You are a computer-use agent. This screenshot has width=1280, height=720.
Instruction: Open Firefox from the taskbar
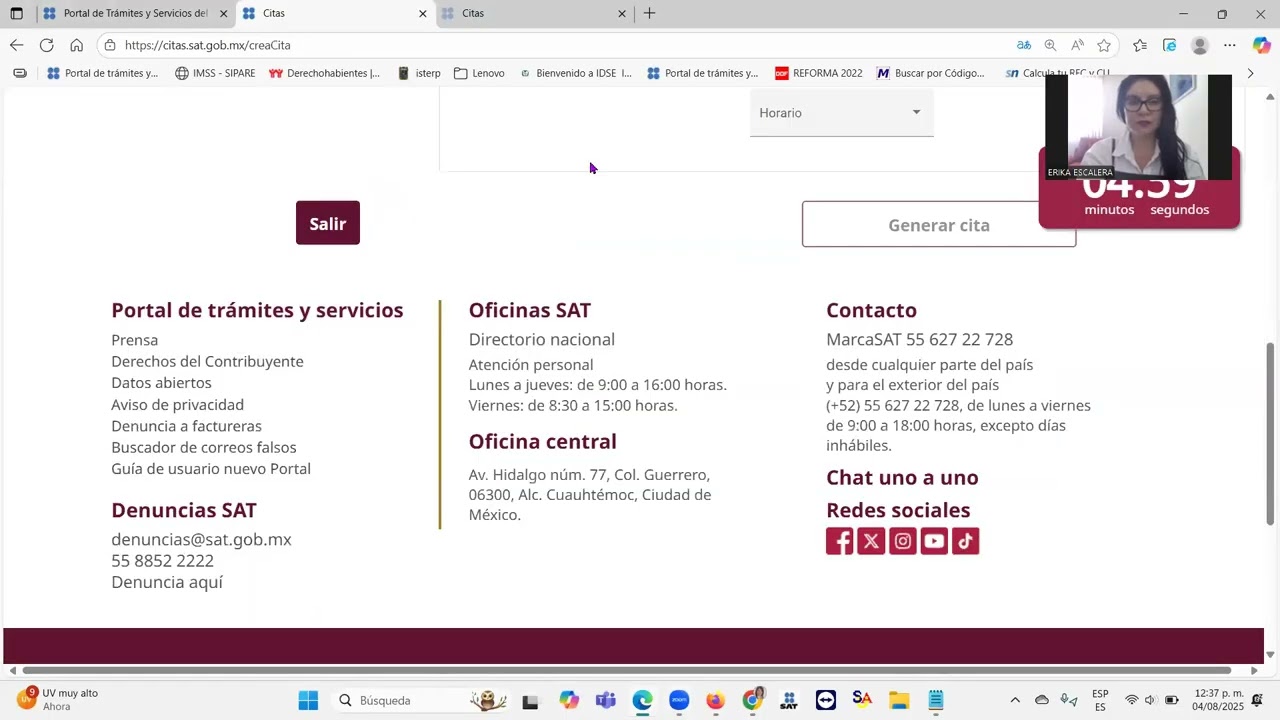click(x=715, y=700)
